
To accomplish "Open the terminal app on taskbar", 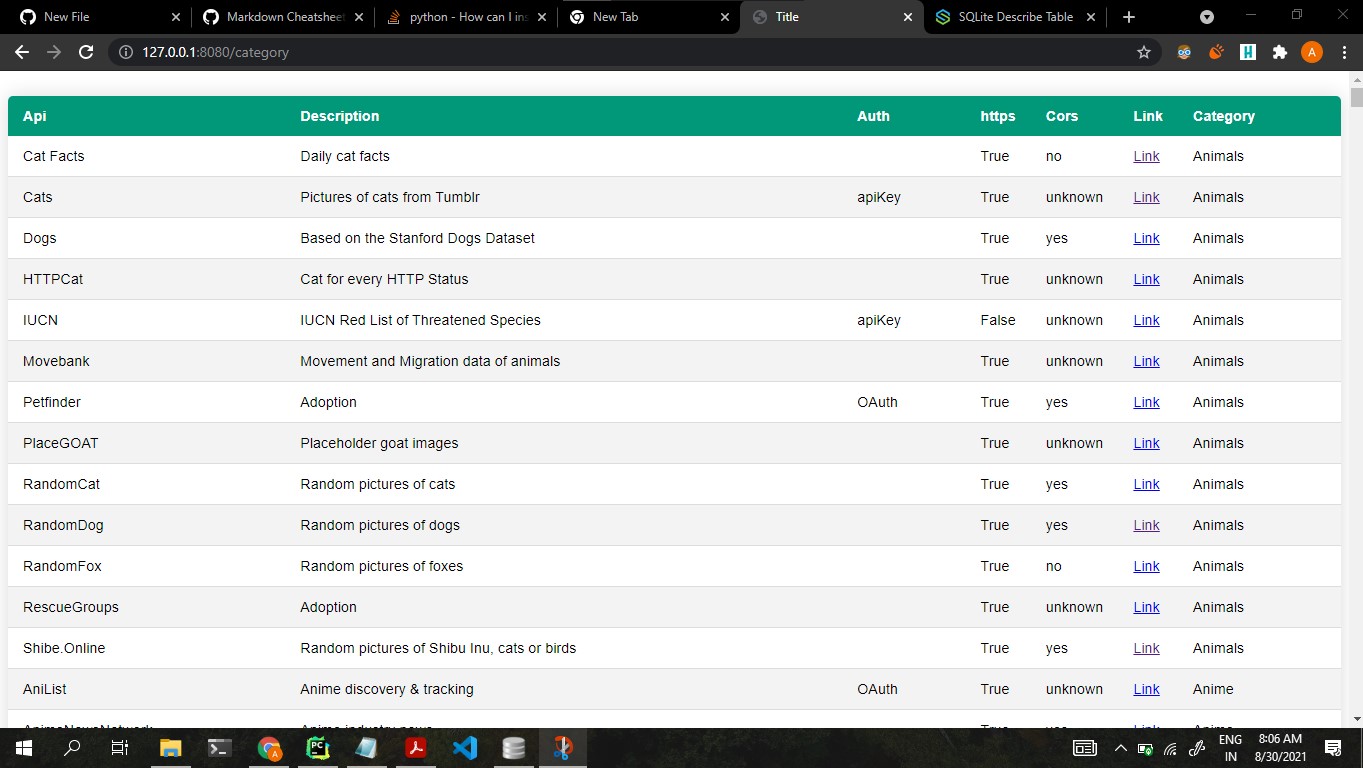I will [220, 747].
